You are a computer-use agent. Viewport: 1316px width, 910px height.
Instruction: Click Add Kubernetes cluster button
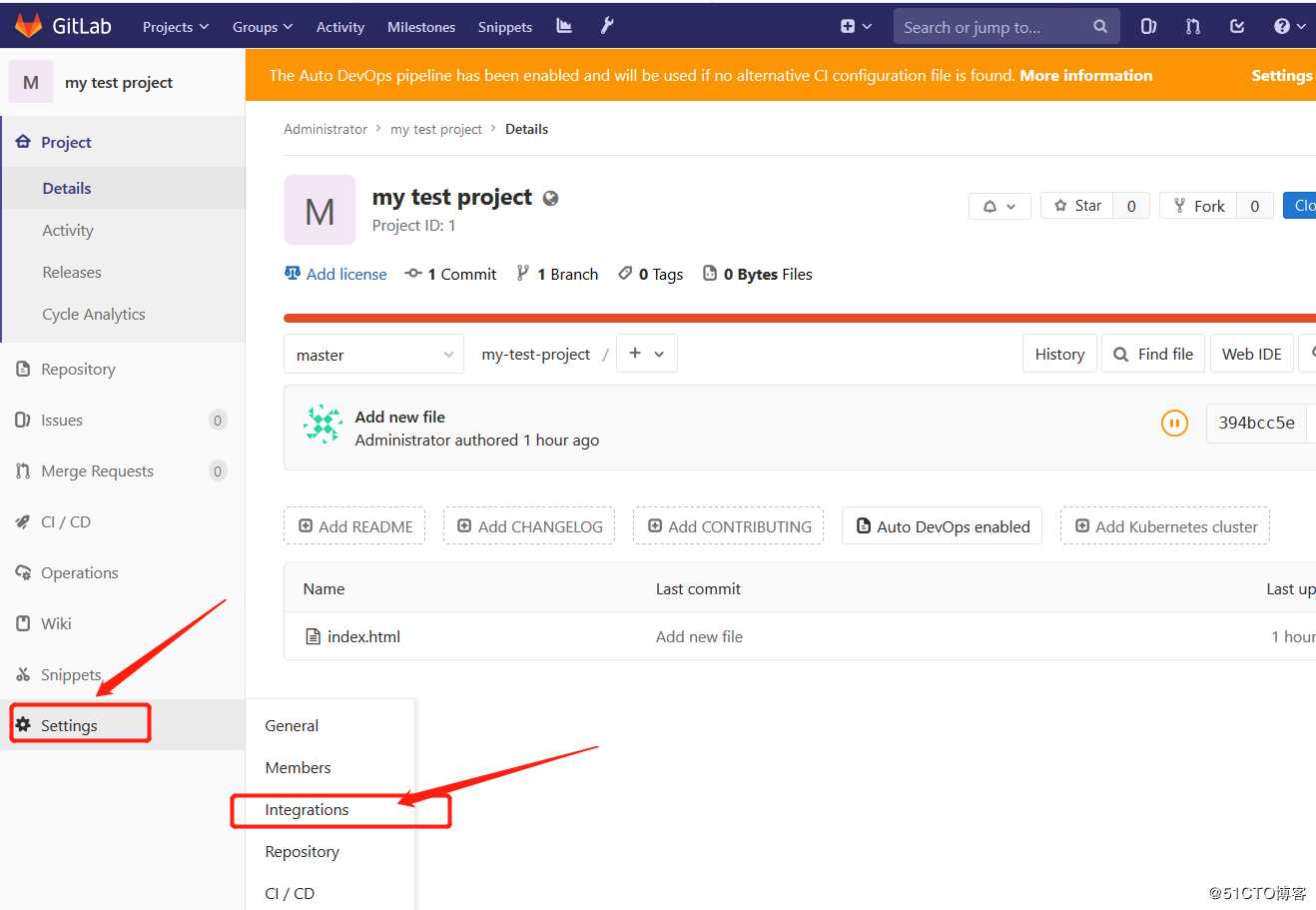(1165, 525)
